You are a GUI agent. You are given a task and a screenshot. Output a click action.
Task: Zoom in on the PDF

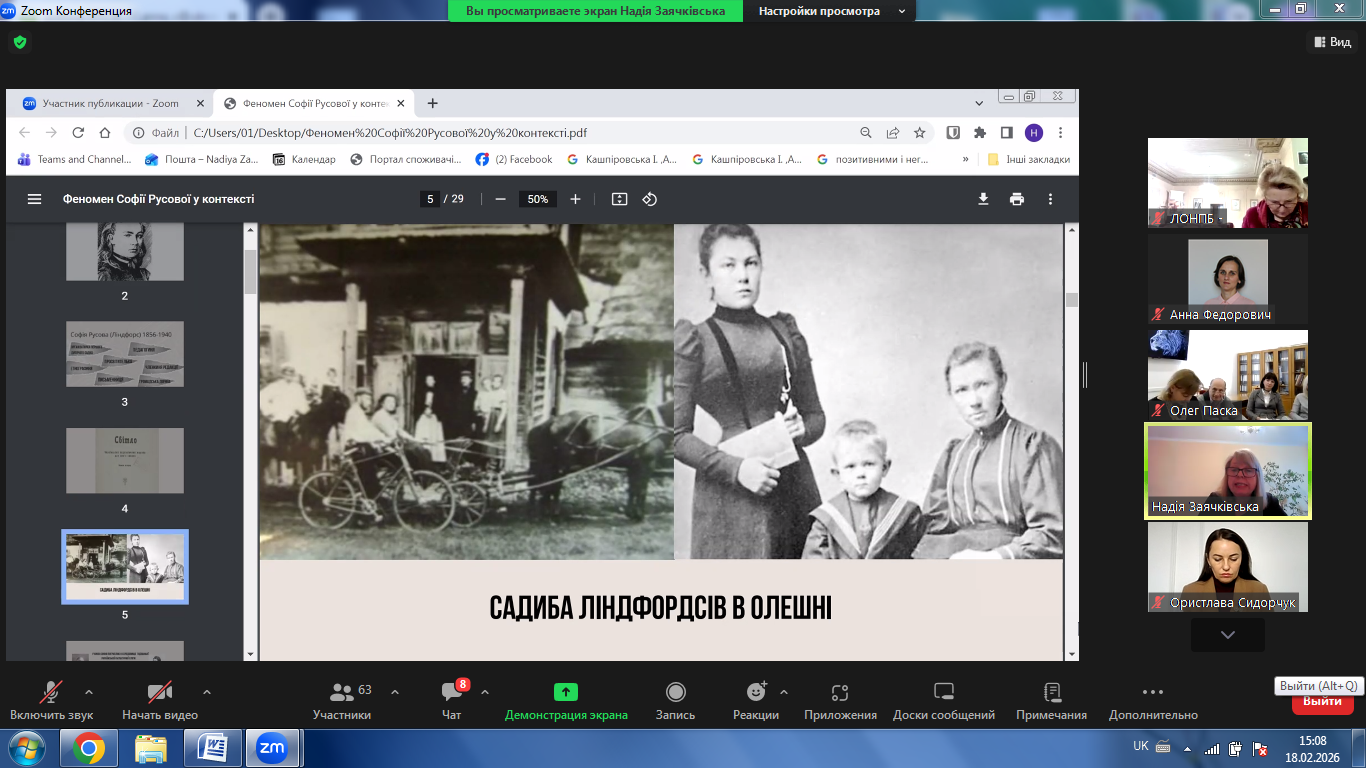[x=575, y=199]
